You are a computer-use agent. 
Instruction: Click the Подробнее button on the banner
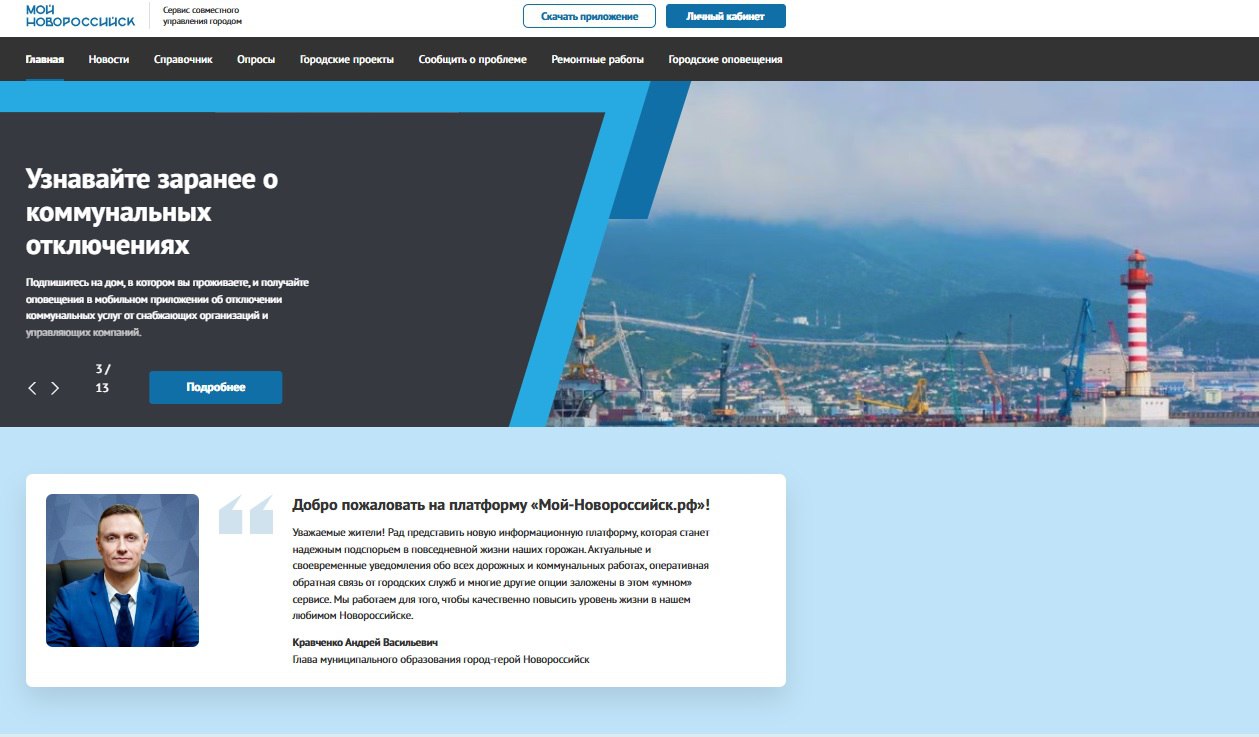click(x=215, y=387)
